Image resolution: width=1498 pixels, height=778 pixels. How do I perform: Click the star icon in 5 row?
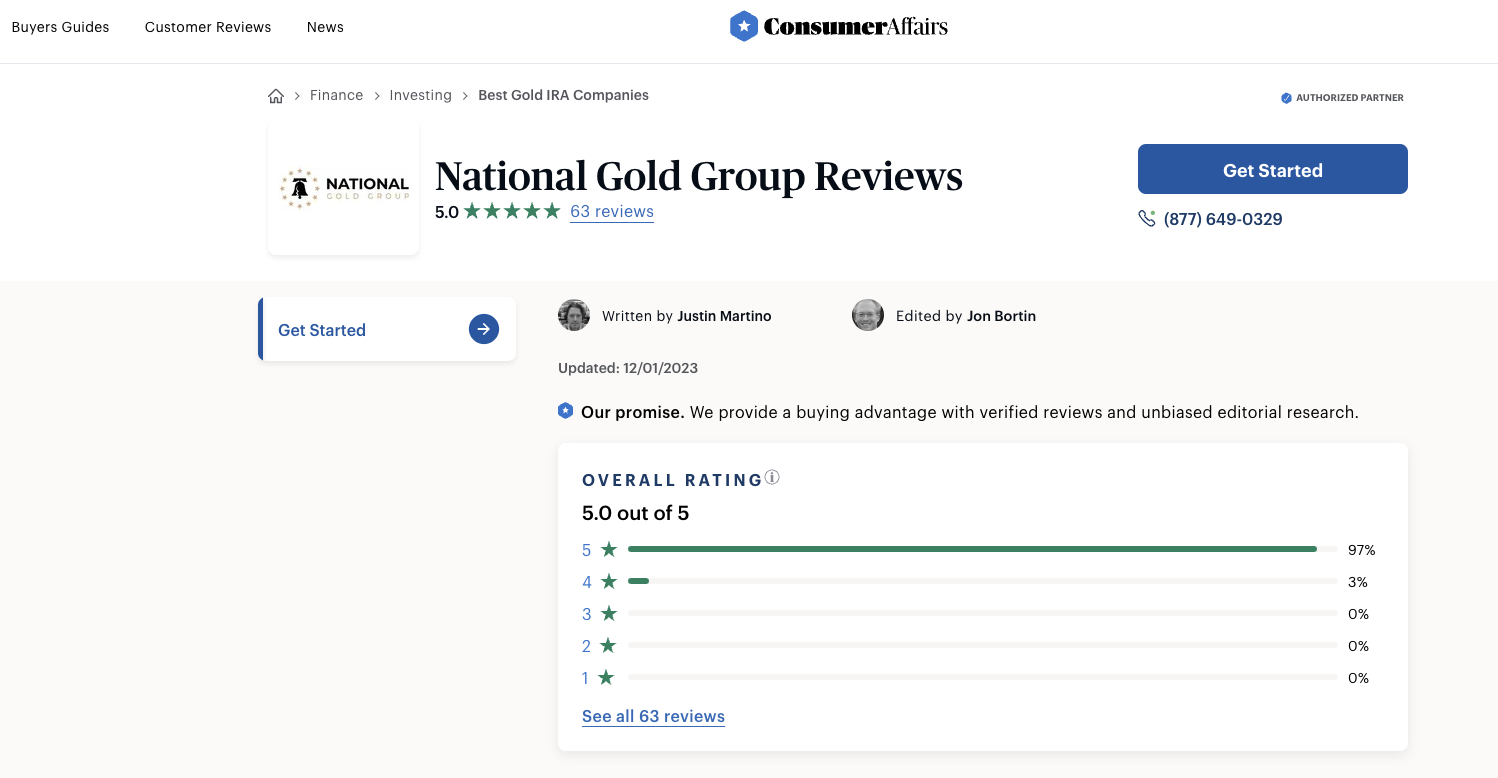[609, 549]
